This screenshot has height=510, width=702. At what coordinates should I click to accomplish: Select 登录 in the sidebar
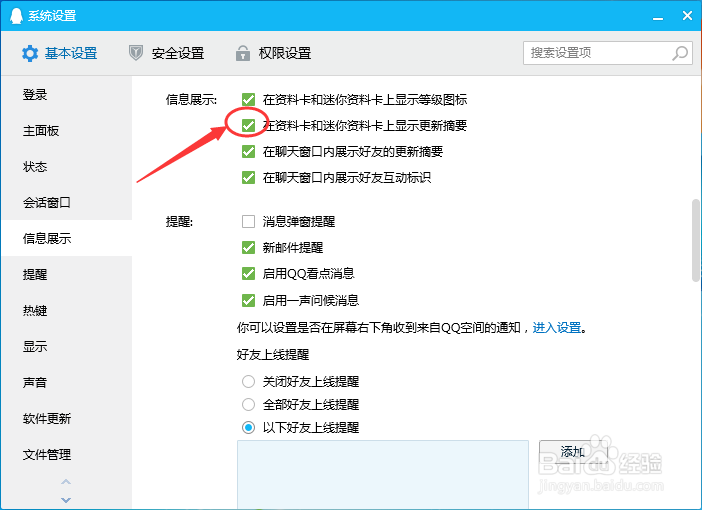[67, 94]
